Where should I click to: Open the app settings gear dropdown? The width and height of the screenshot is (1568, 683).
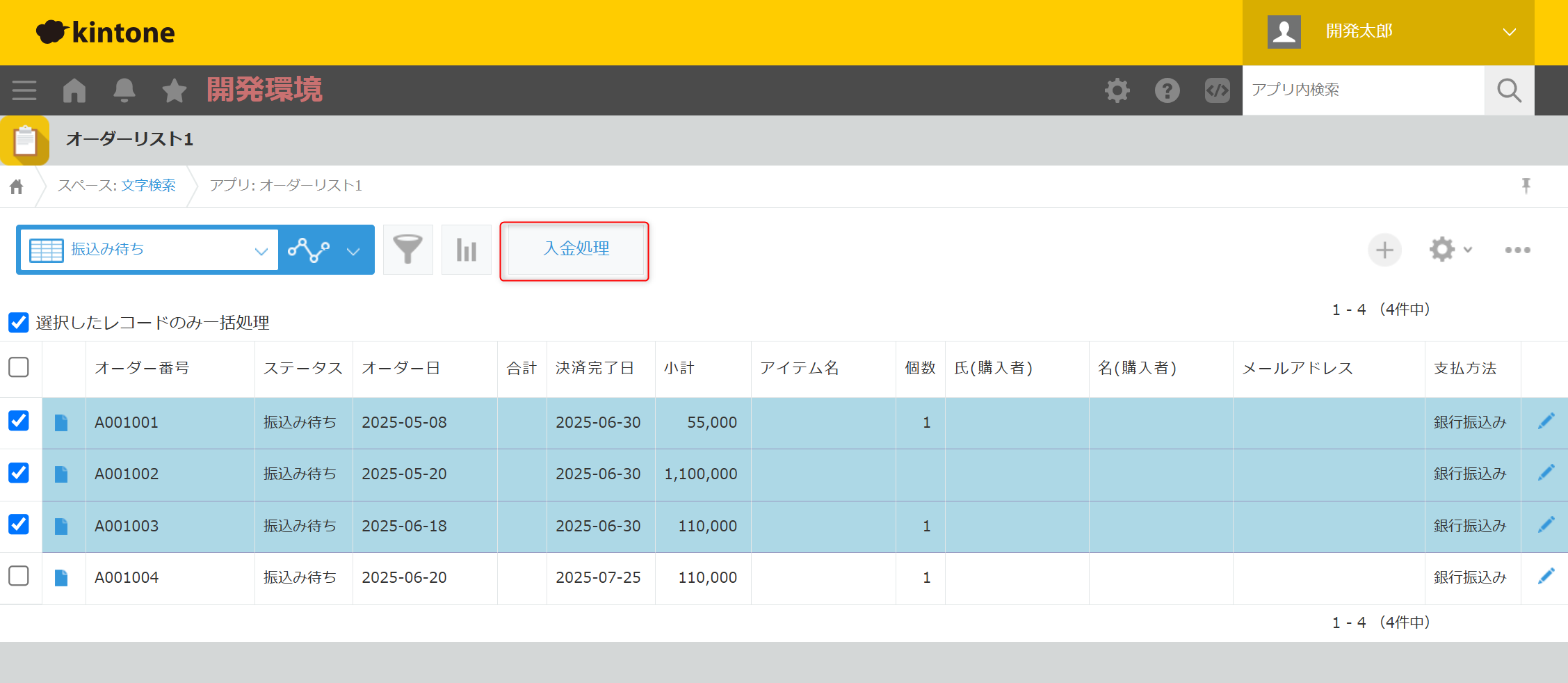(x=1450, y=250)
